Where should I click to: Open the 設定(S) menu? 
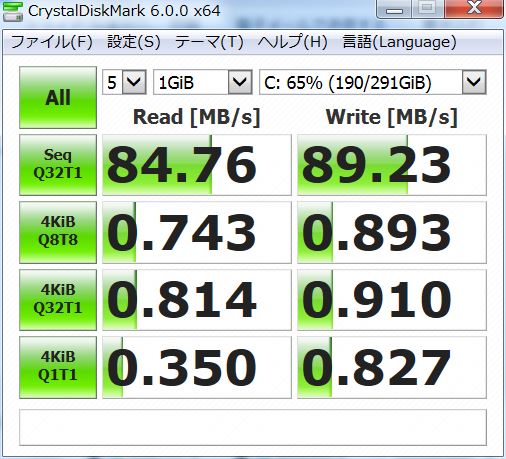click(x=134, y=42)
